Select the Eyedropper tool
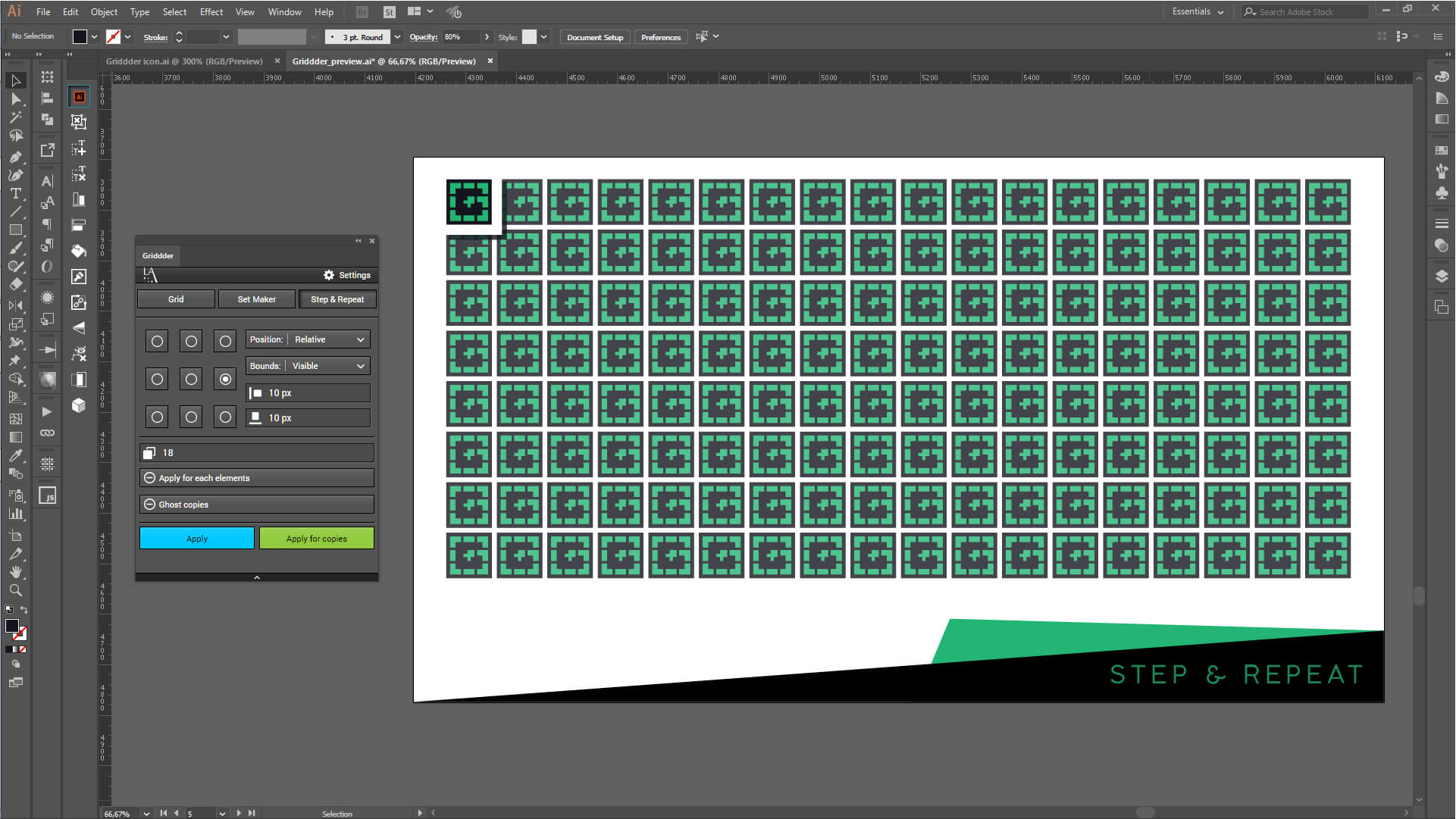1456x819 pixels. [15, 455]
